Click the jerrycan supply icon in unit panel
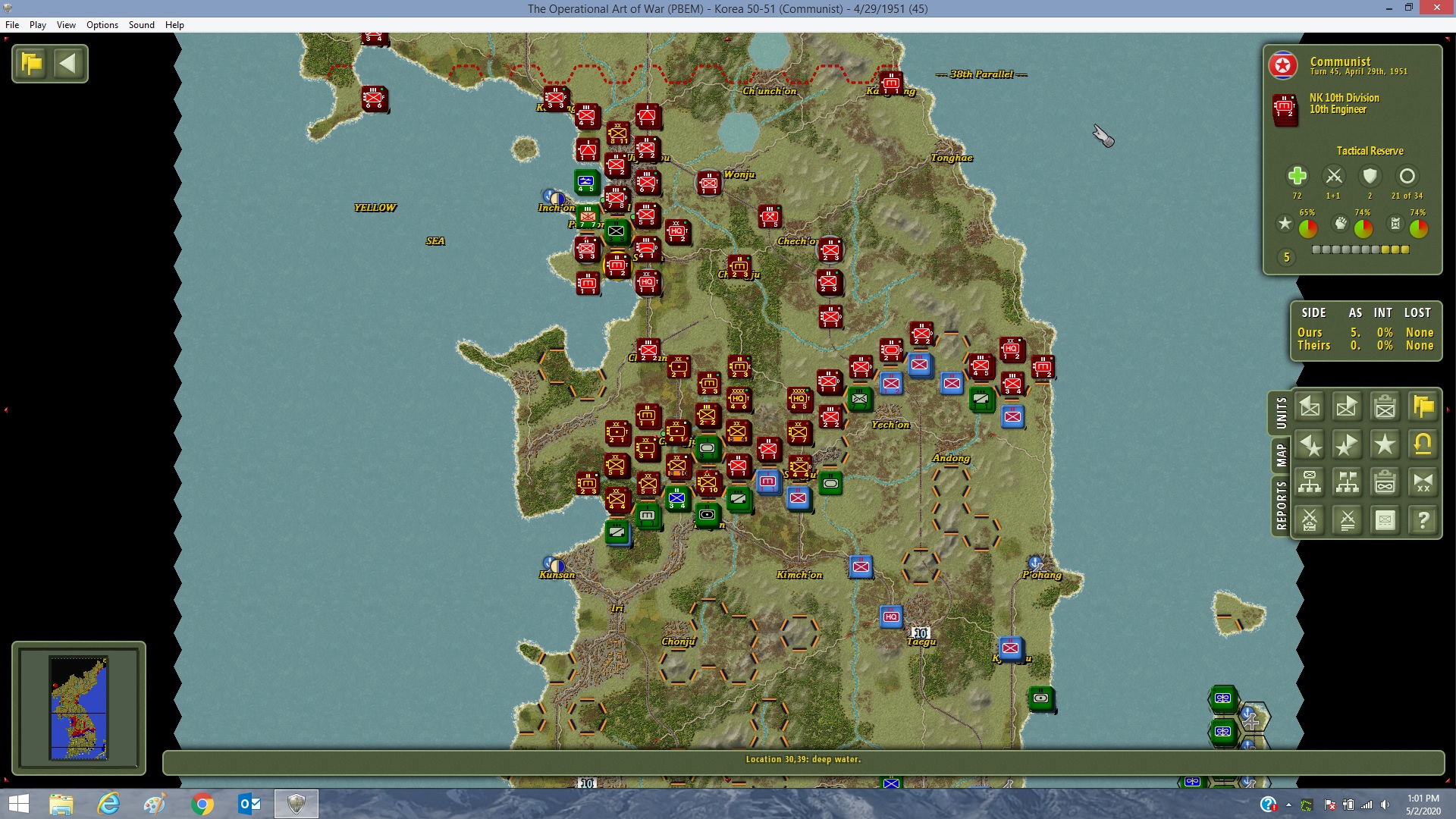Viewport: 1456px width, 819px height. (1395, 224)
